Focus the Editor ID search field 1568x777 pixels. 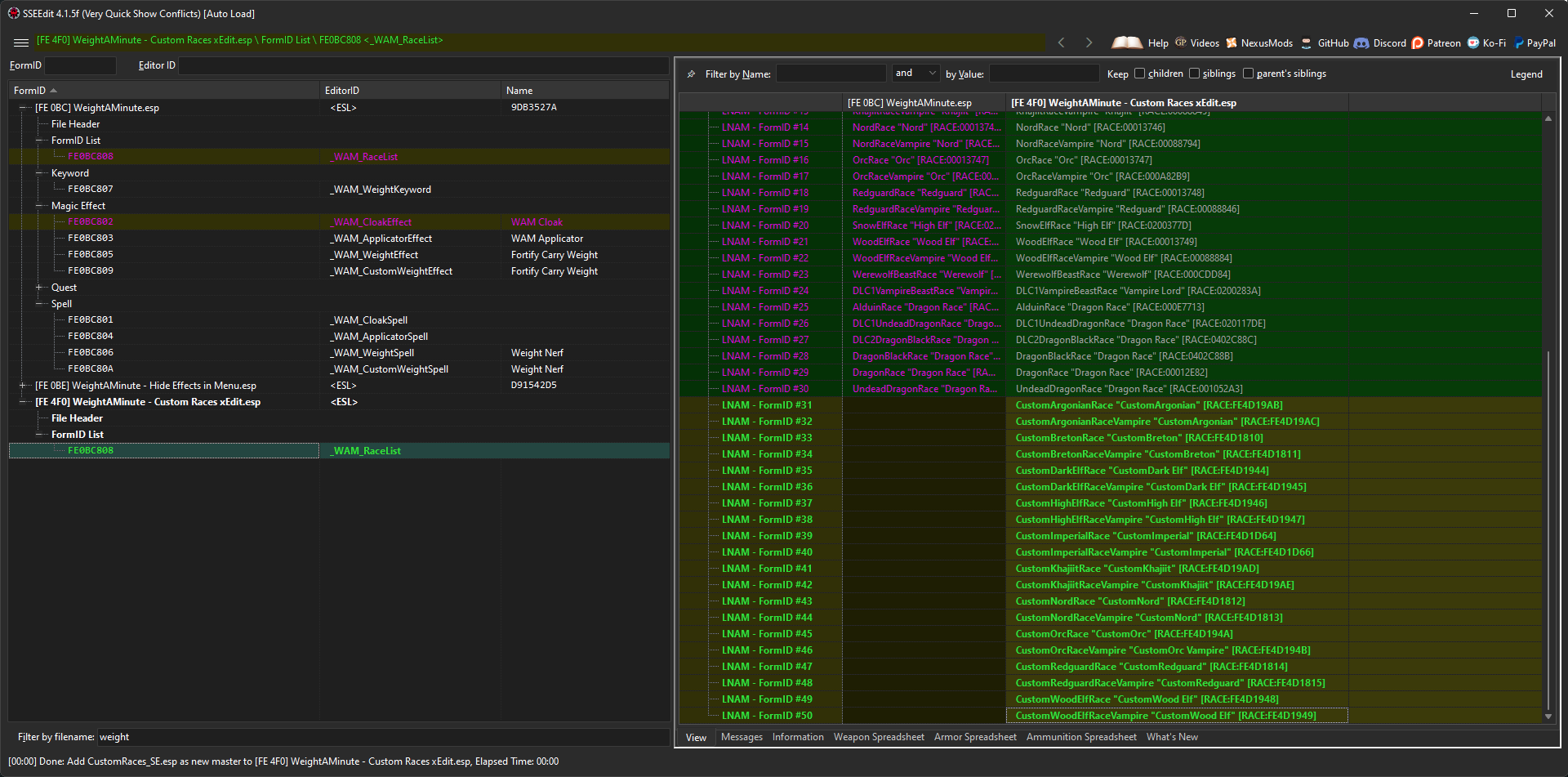click(x=423, y=65)
